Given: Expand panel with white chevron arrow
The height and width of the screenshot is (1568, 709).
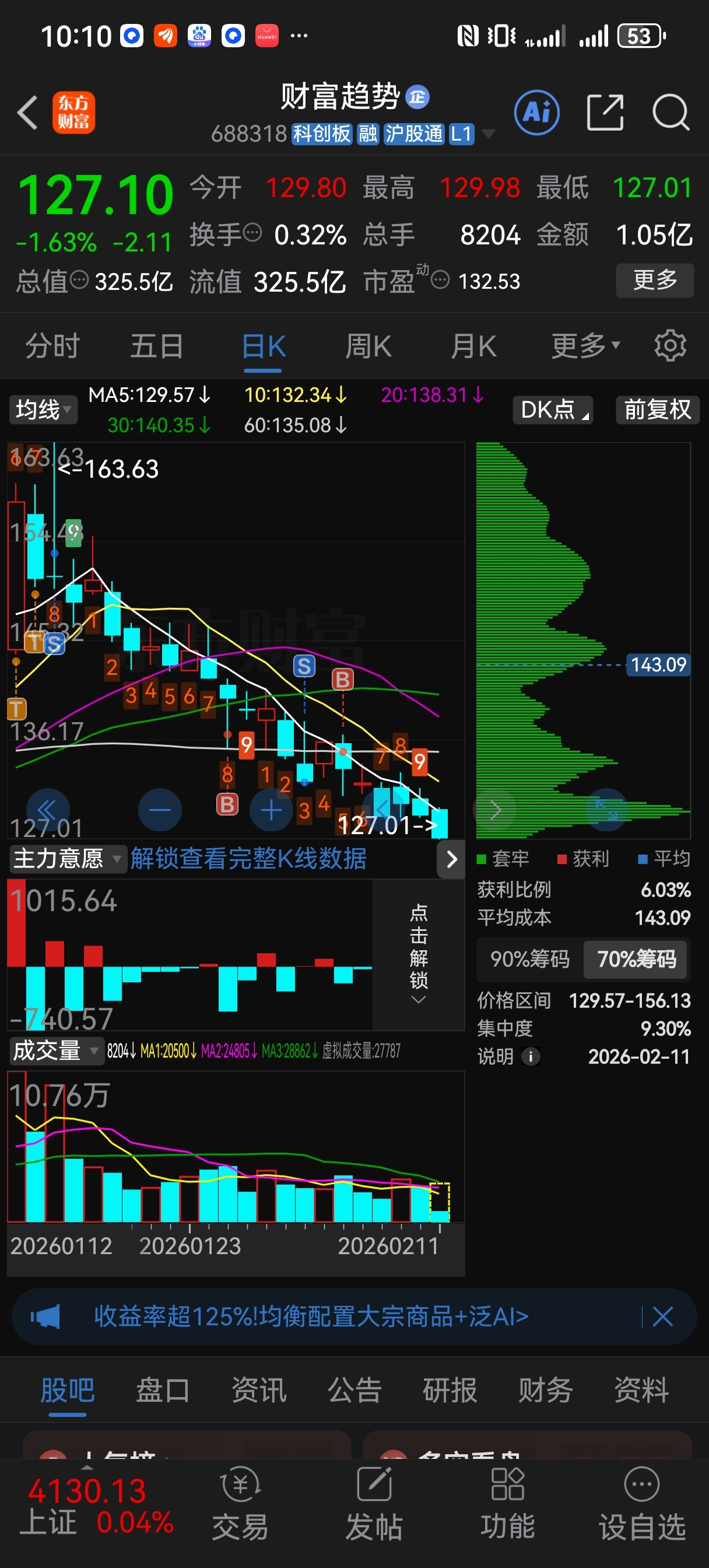Looking at the screenshot, I should click(451, 859).
